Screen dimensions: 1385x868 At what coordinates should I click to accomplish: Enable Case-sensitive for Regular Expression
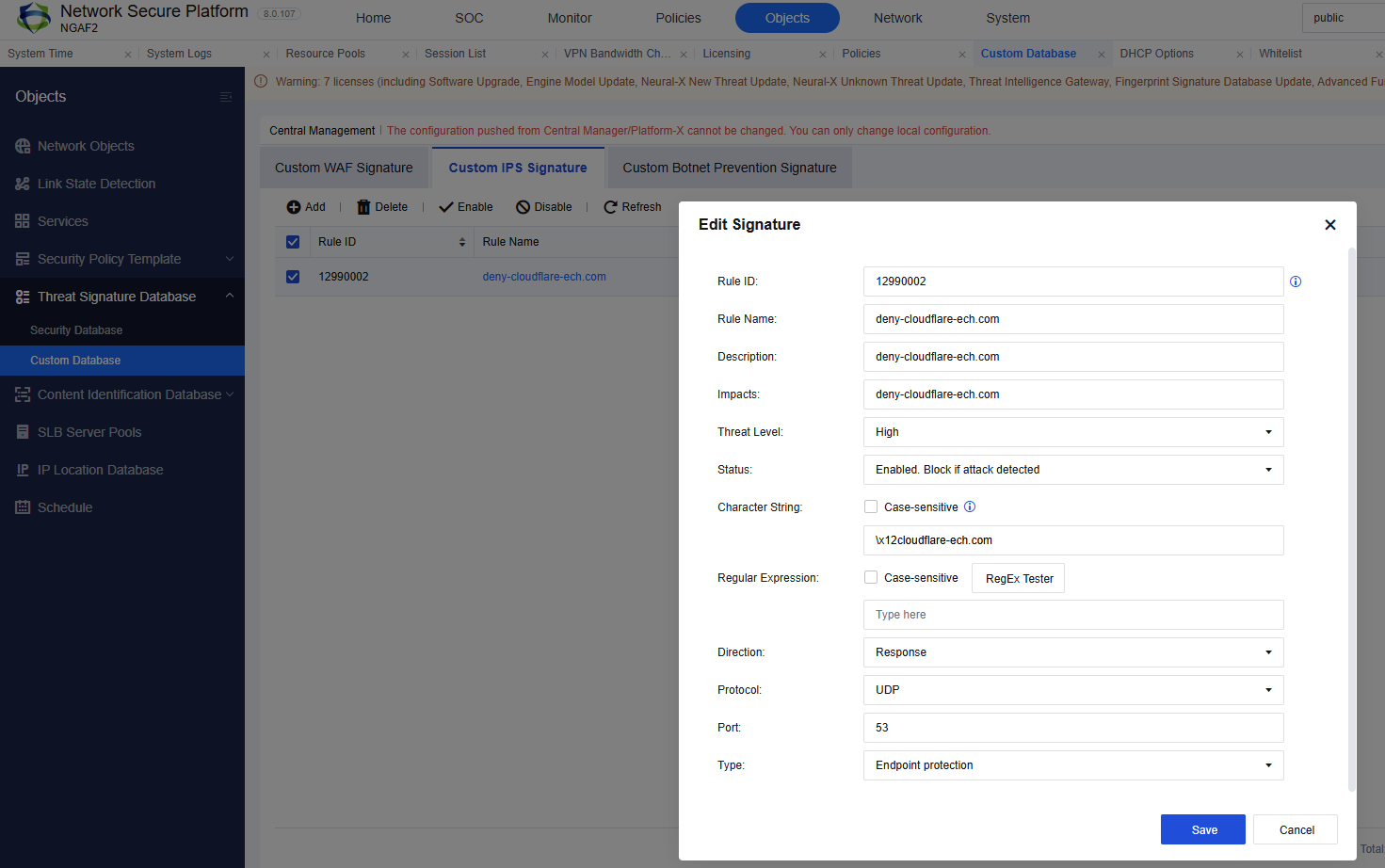(x=871, y=577)
